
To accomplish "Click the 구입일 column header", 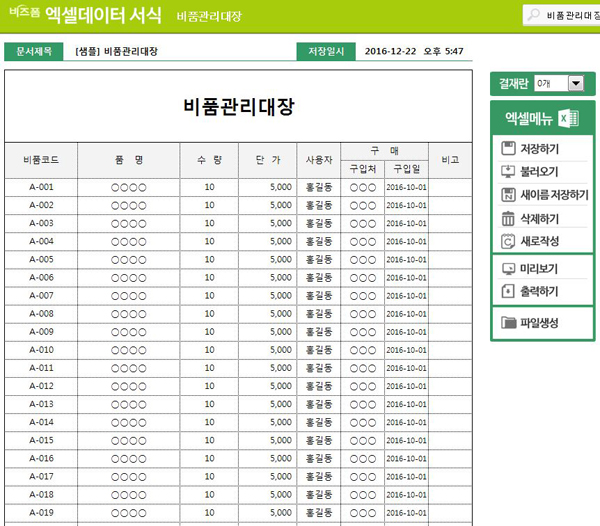I will click(406, 169).
